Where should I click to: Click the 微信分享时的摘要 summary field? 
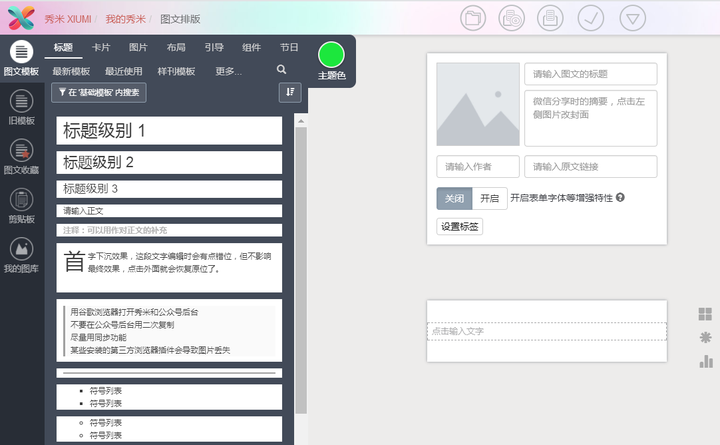tap(591, 118)
